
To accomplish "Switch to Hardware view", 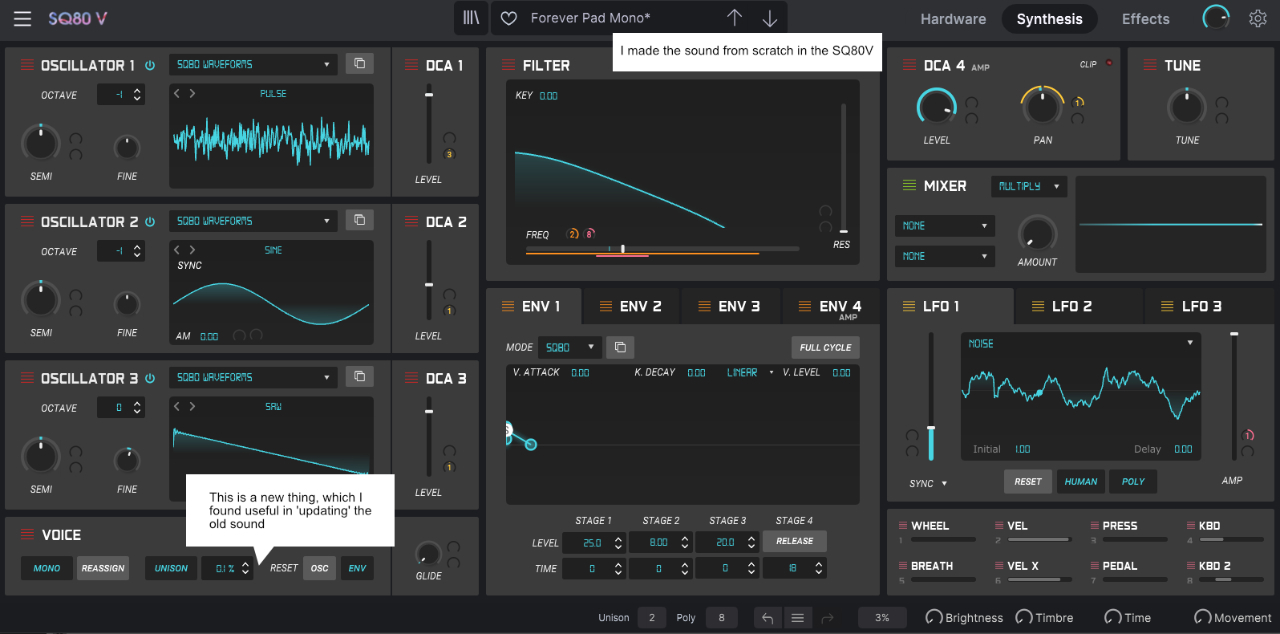I will (953, 19).
